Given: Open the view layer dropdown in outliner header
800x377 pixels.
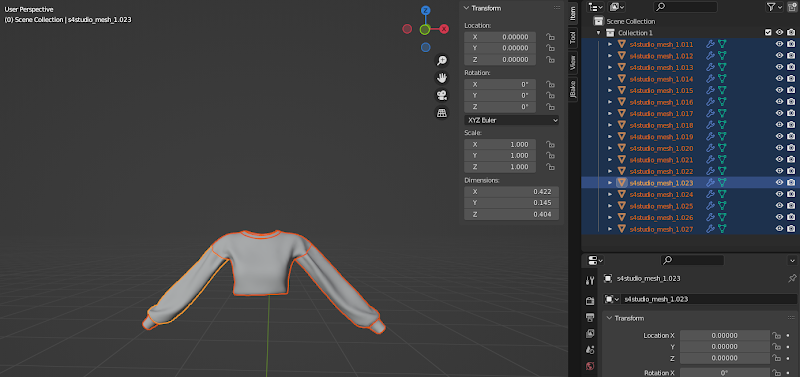Looking at the screenshot, I should (x=617, y=7).
